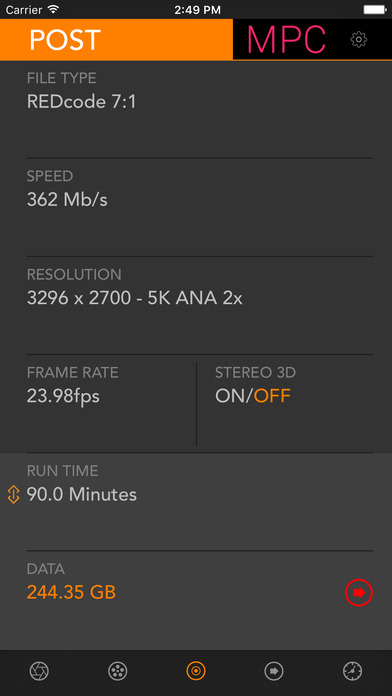Tap the red circled arrow beside Data
This screenshot has width=392, height=696.
tap(358, 592)
